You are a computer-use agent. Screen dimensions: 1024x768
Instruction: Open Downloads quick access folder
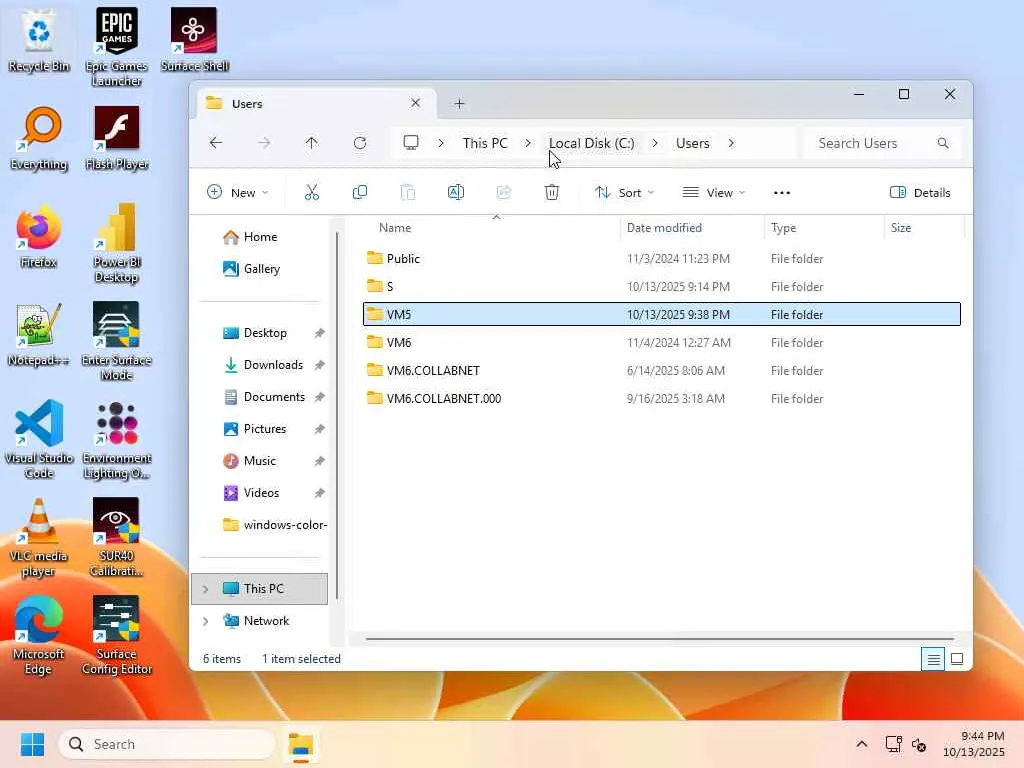[x=263, y=365]
